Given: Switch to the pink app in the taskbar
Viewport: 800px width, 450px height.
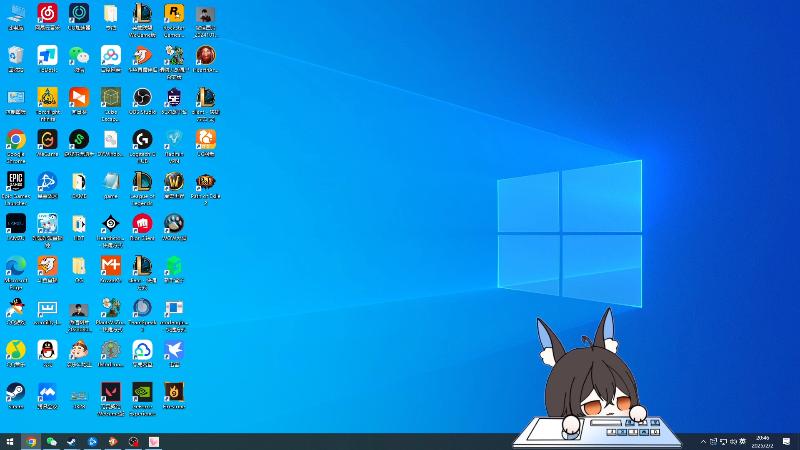Looking at the screenshot, I should coord(154,442).
